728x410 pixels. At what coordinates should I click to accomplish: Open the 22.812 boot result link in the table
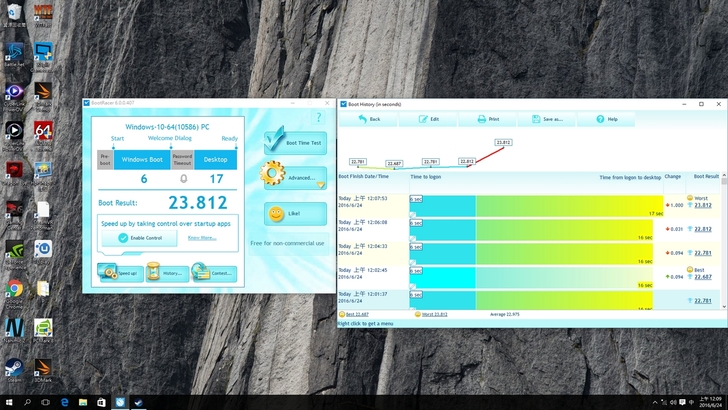coord(702,229)
